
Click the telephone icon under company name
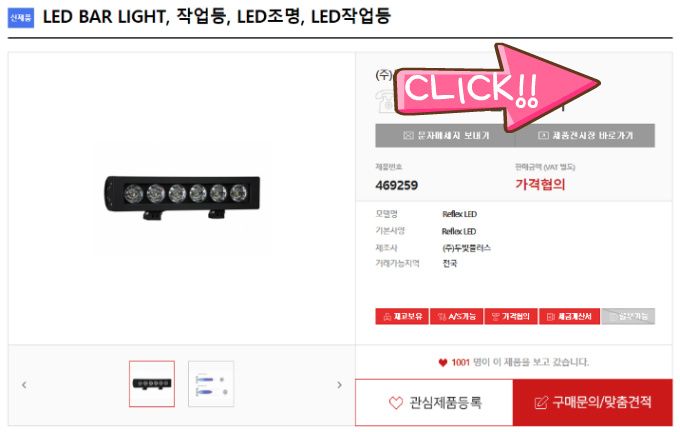pyautogui.click(x=384, y=101)
